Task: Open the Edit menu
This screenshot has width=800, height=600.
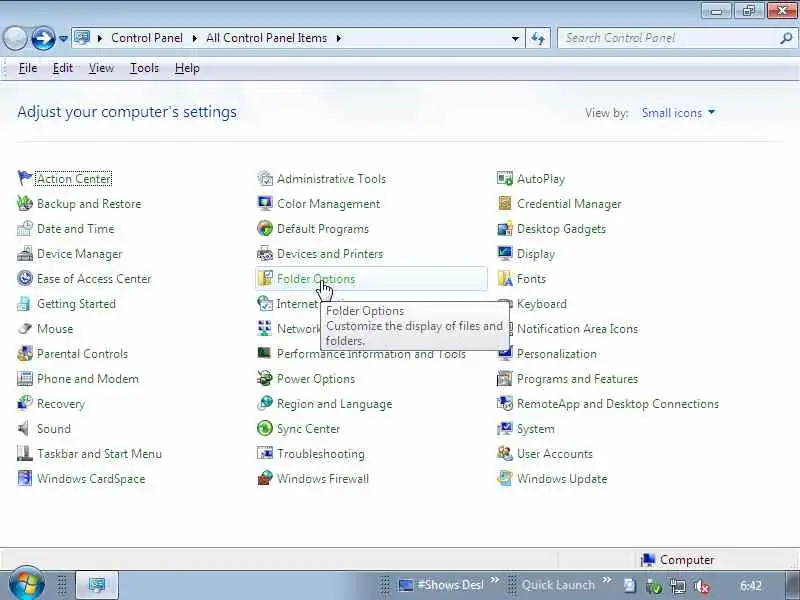Action: 63,68
